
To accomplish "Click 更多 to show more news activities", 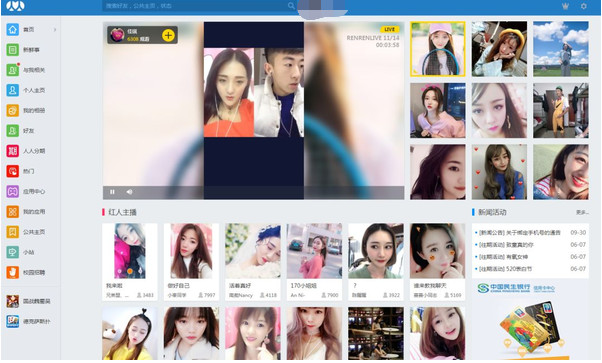I will click(x=582, y=212).
